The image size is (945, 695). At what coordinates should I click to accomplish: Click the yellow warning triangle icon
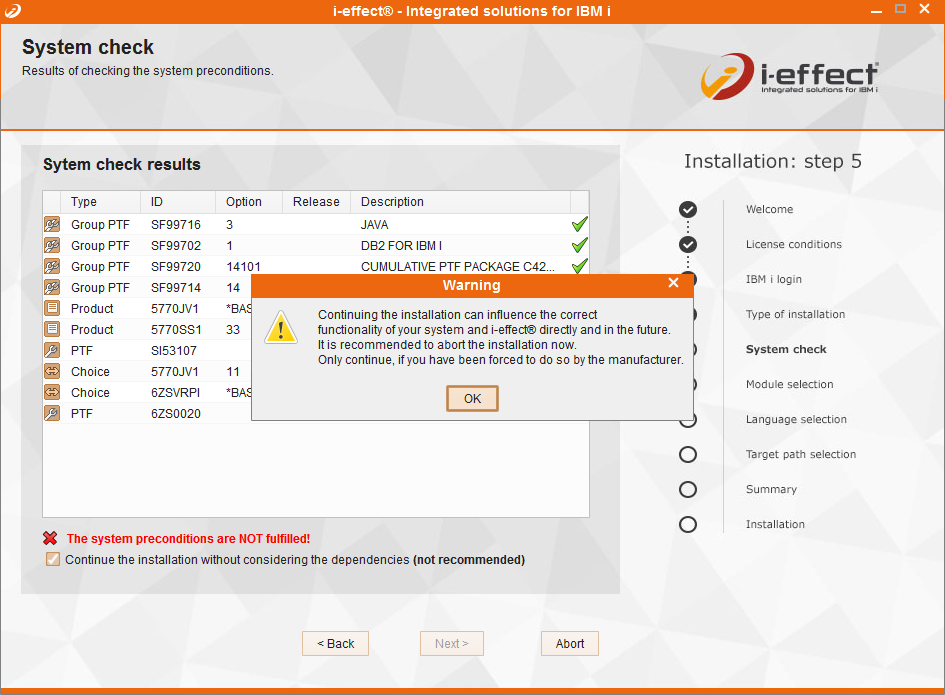click(281, 327)
